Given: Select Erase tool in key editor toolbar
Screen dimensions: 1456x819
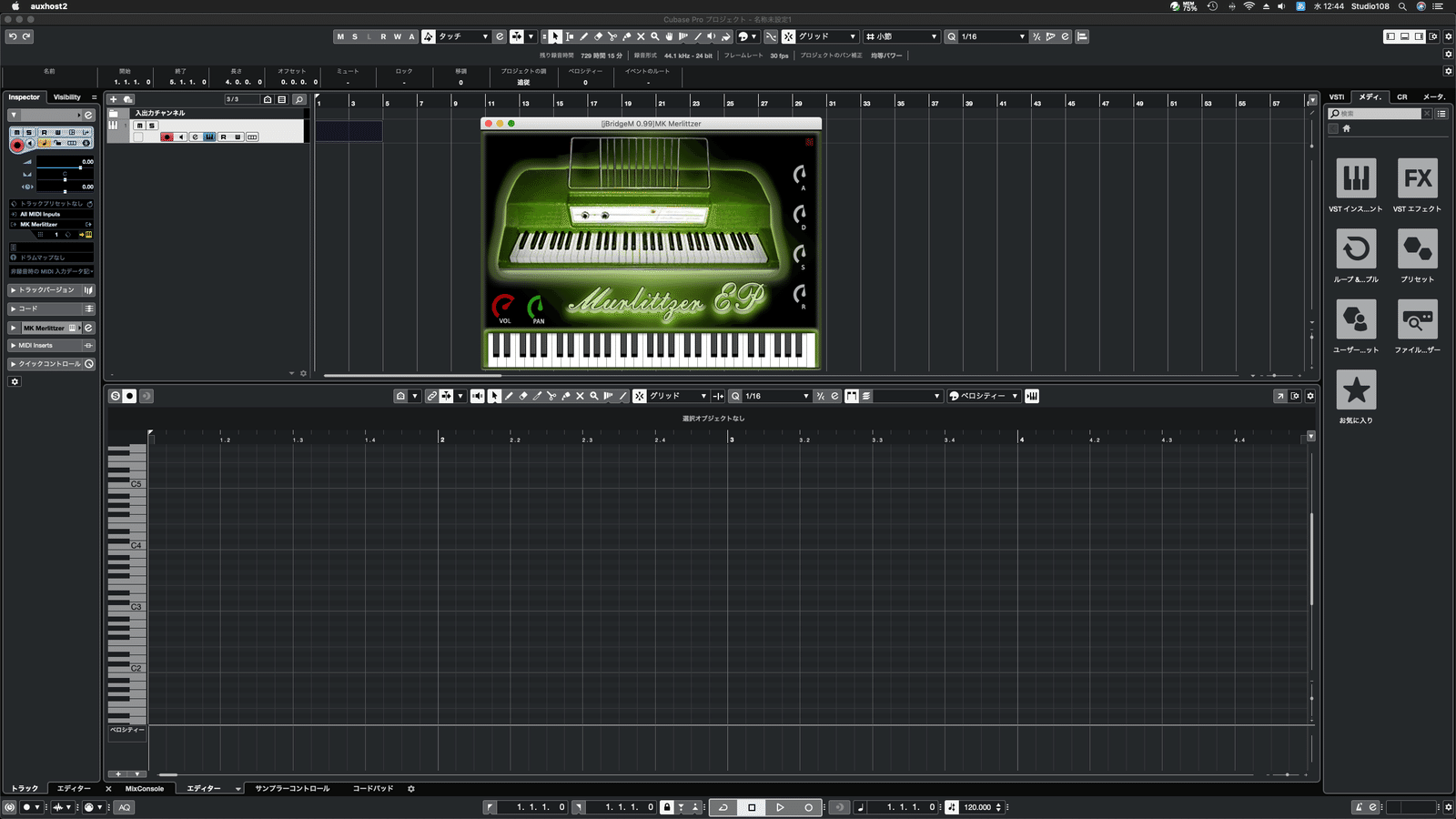Looking at the screenshot, I should tap(523, 396).
